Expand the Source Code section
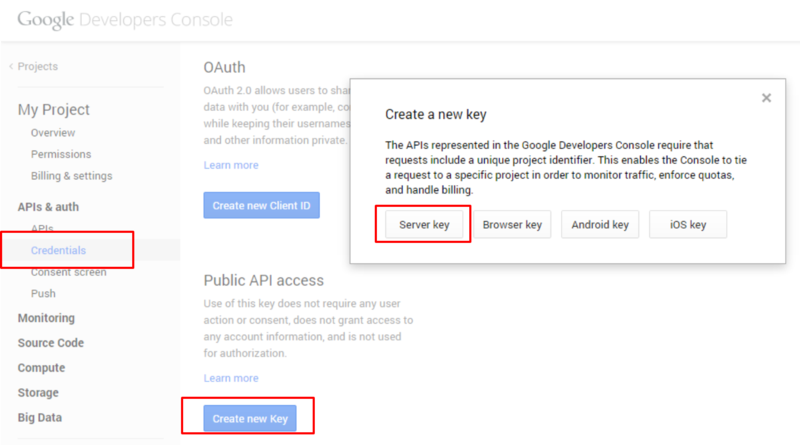Image resolution: width=800 pixels, height=445 pixels. tap(51, 343)
